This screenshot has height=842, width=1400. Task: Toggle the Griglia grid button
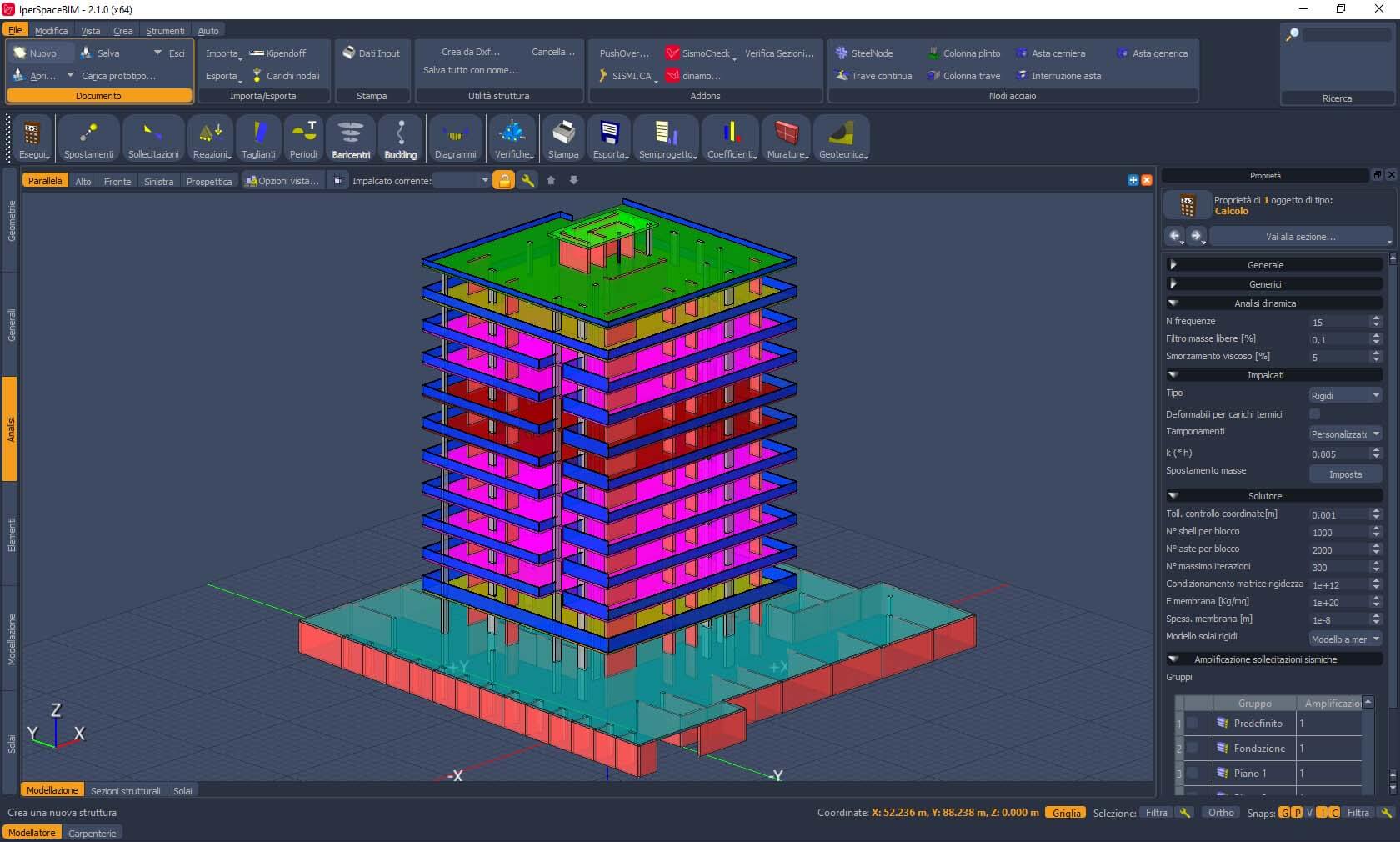[1066, 813]
